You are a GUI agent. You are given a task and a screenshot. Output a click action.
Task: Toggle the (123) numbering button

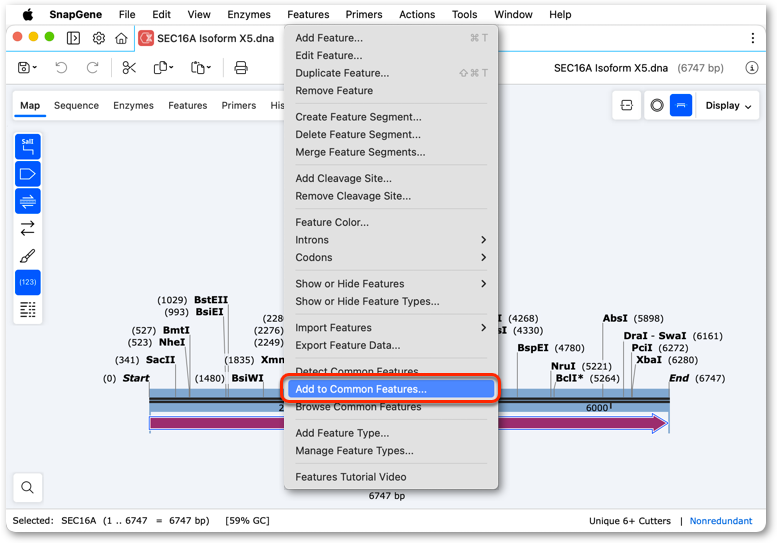pyautogui.click(x=28, y=282)
